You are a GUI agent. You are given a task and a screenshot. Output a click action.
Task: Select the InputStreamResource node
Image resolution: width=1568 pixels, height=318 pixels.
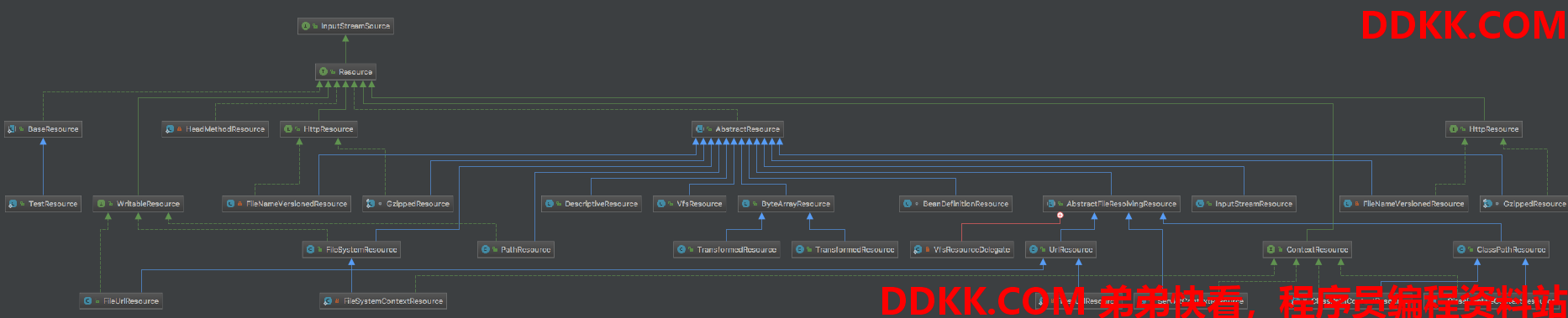tap(1244, 204)
